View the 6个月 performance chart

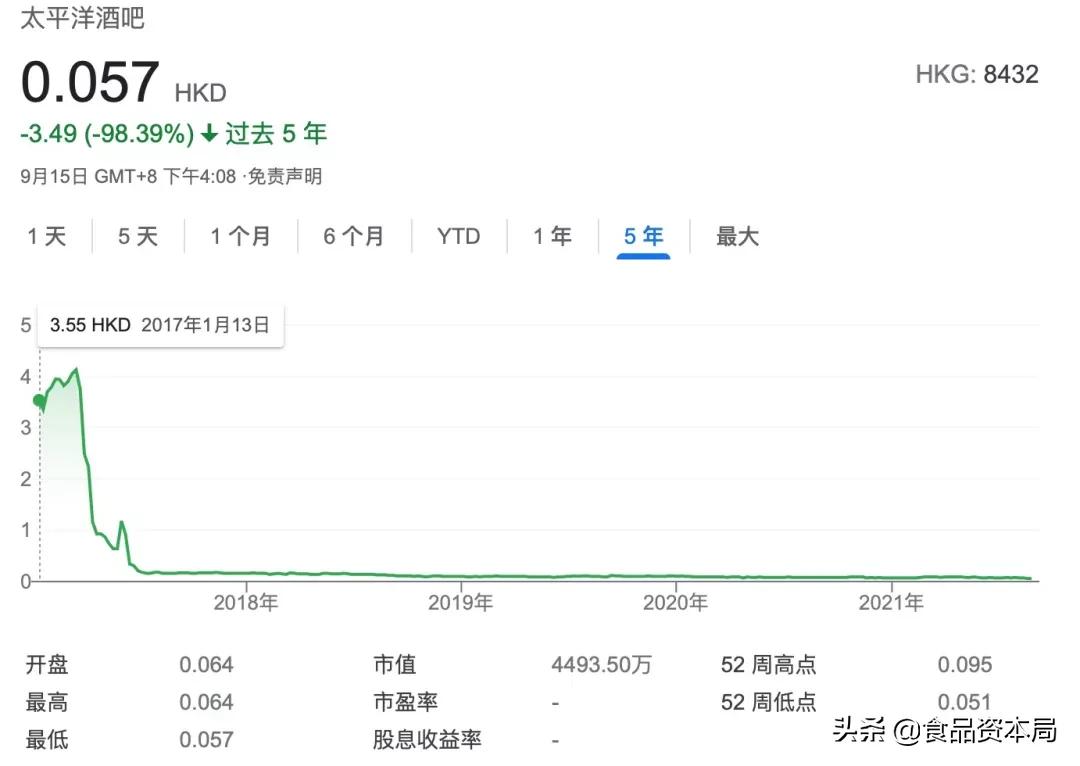click(354, 236)
